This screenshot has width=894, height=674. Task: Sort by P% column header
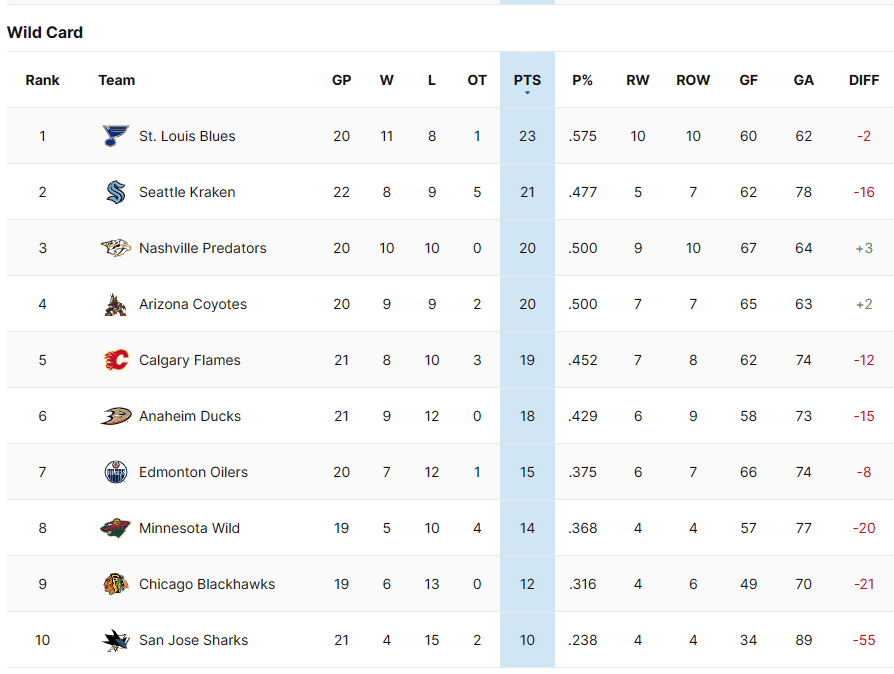point(582,80)
